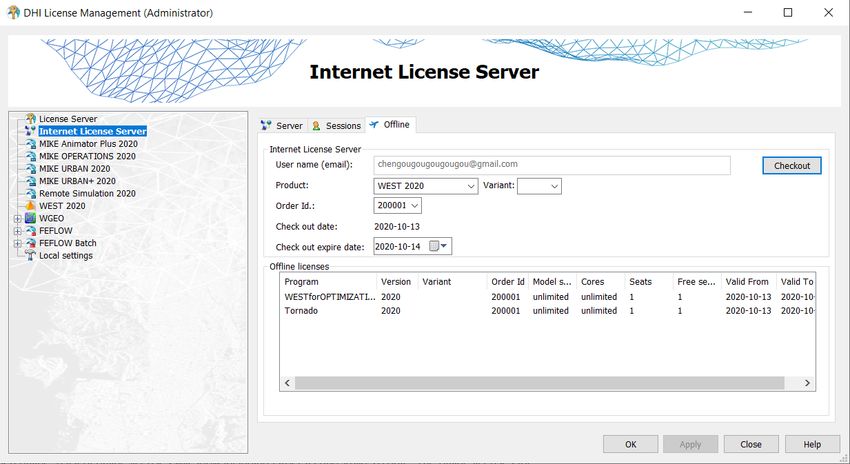Click the Sessions tab user icon

tap(316, 126)
